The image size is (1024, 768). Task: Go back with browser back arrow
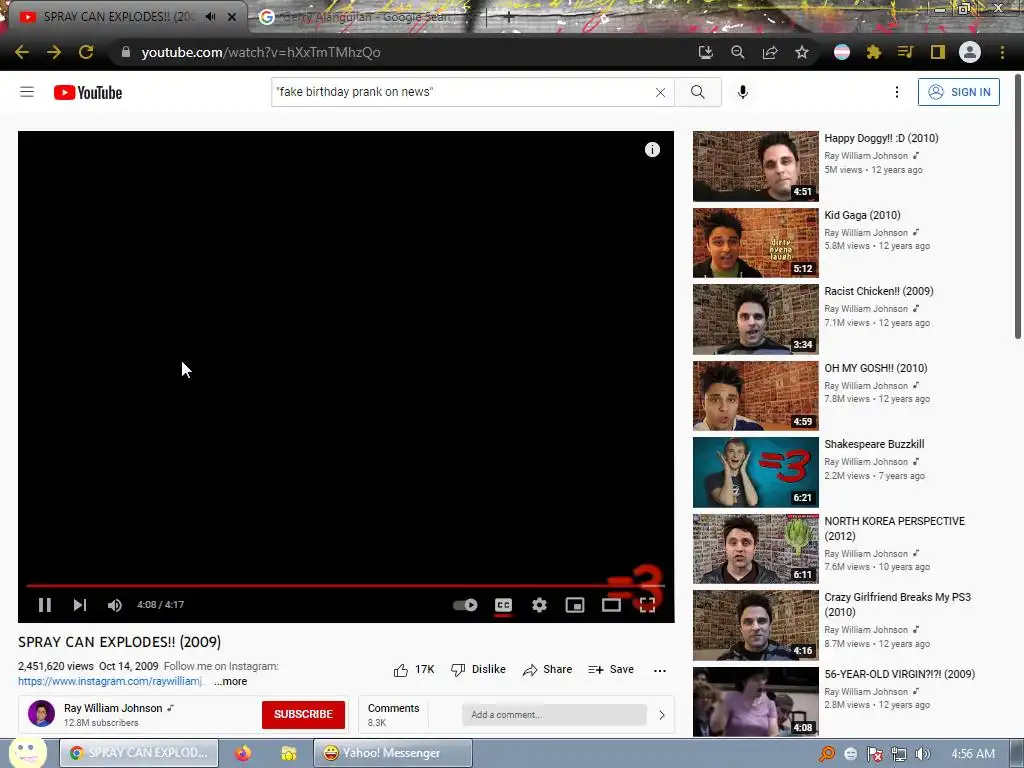(x=22, y=52)
